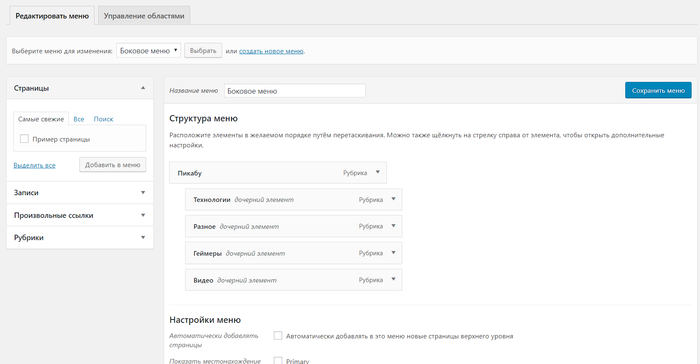The height and width of the screenshot is (364, 700).
Task: Open the Поиск pages tab
Action: (104, 119)
